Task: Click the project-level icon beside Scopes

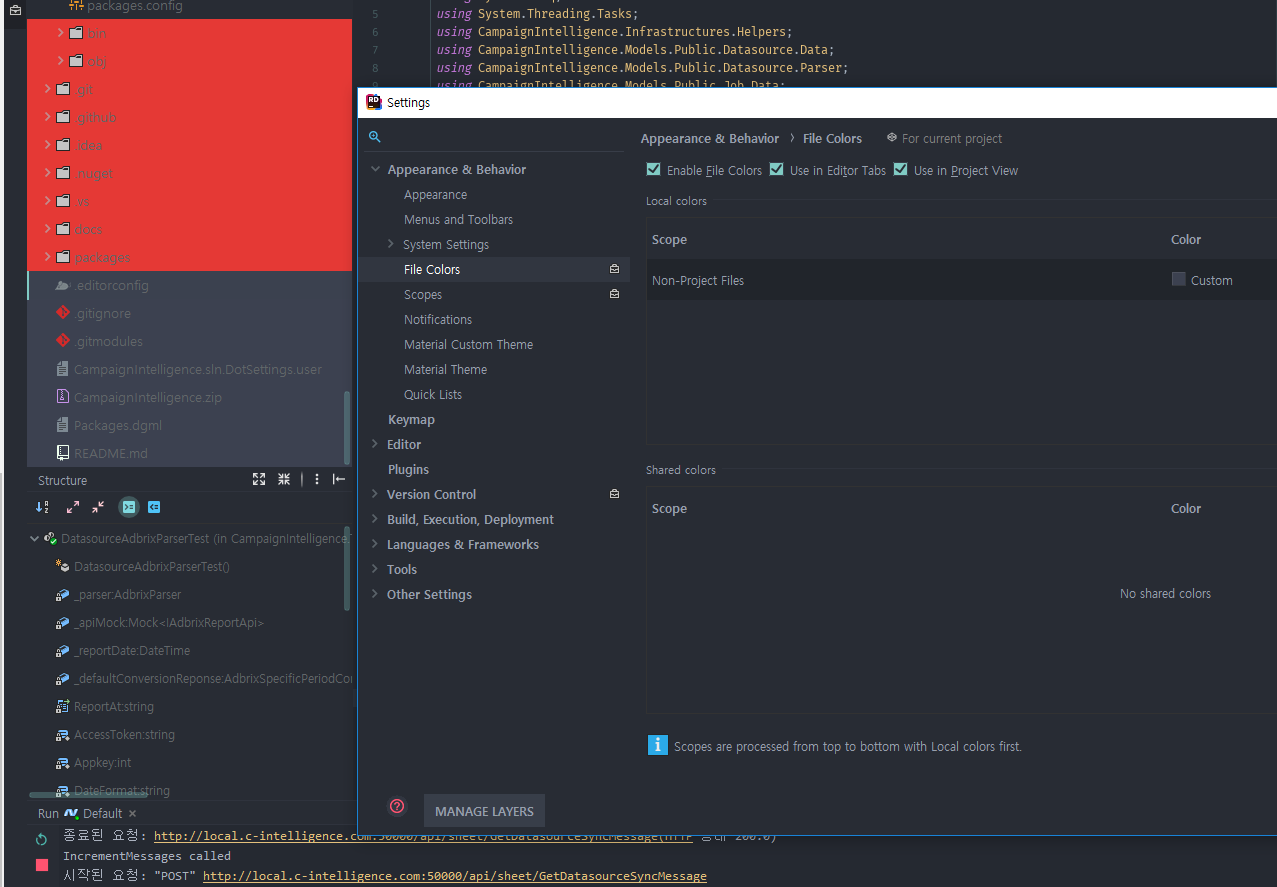Action: (x=614, y=294)
